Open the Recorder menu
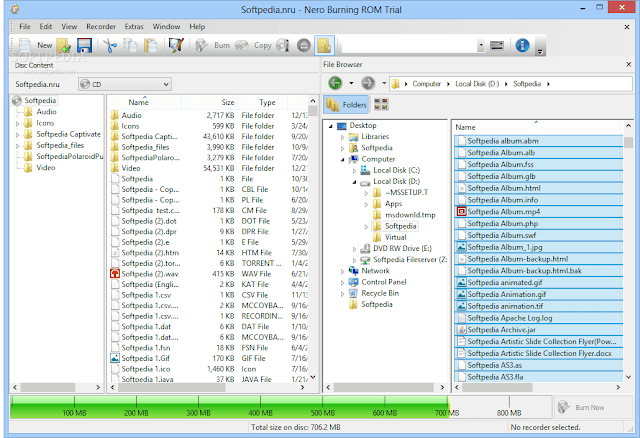The height and width of the screenshot is (438, 640). [x=101, y=27]
